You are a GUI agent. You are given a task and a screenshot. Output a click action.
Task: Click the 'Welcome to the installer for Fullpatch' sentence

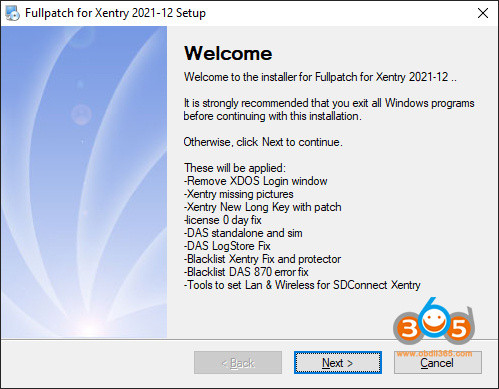320,77
